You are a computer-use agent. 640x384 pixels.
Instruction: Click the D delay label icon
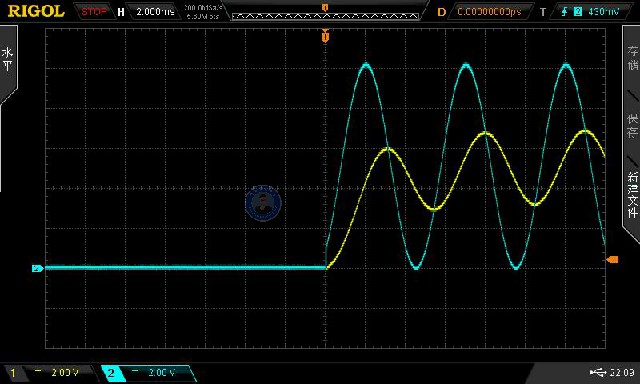click(441, 12)
